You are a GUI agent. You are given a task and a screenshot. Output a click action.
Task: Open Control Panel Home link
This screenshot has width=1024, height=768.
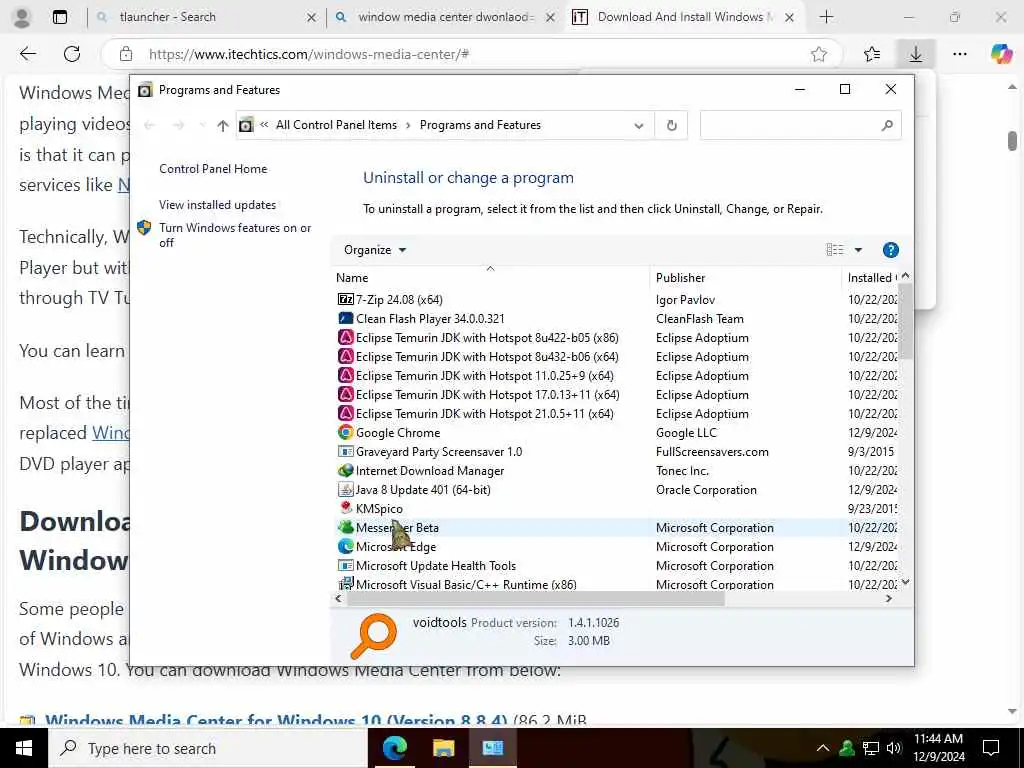point(213,168)
